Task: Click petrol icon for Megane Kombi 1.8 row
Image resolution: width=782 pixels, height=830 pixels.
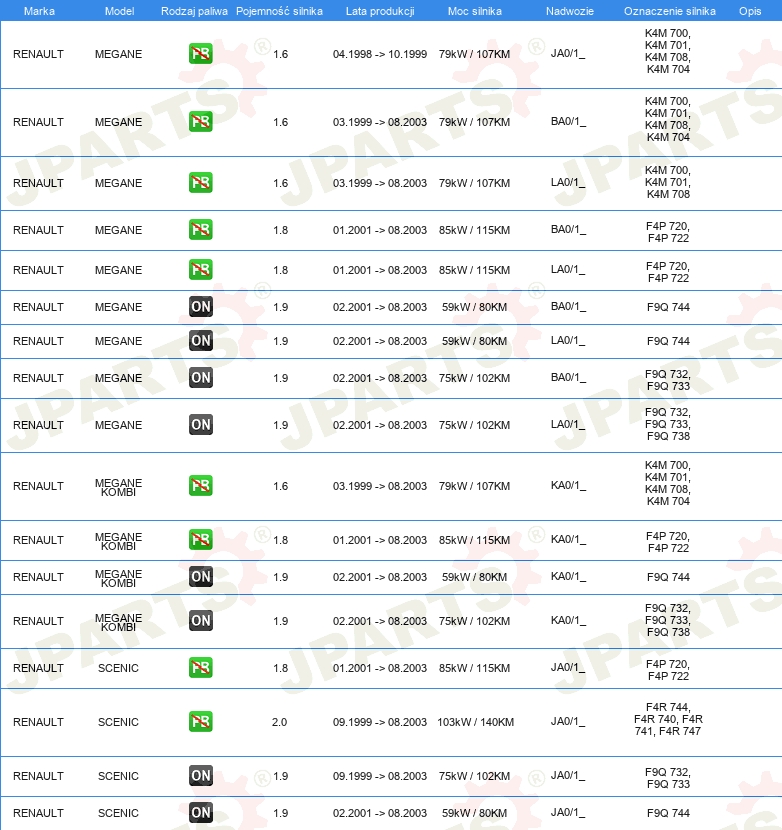Action: (x=201, y=539)
